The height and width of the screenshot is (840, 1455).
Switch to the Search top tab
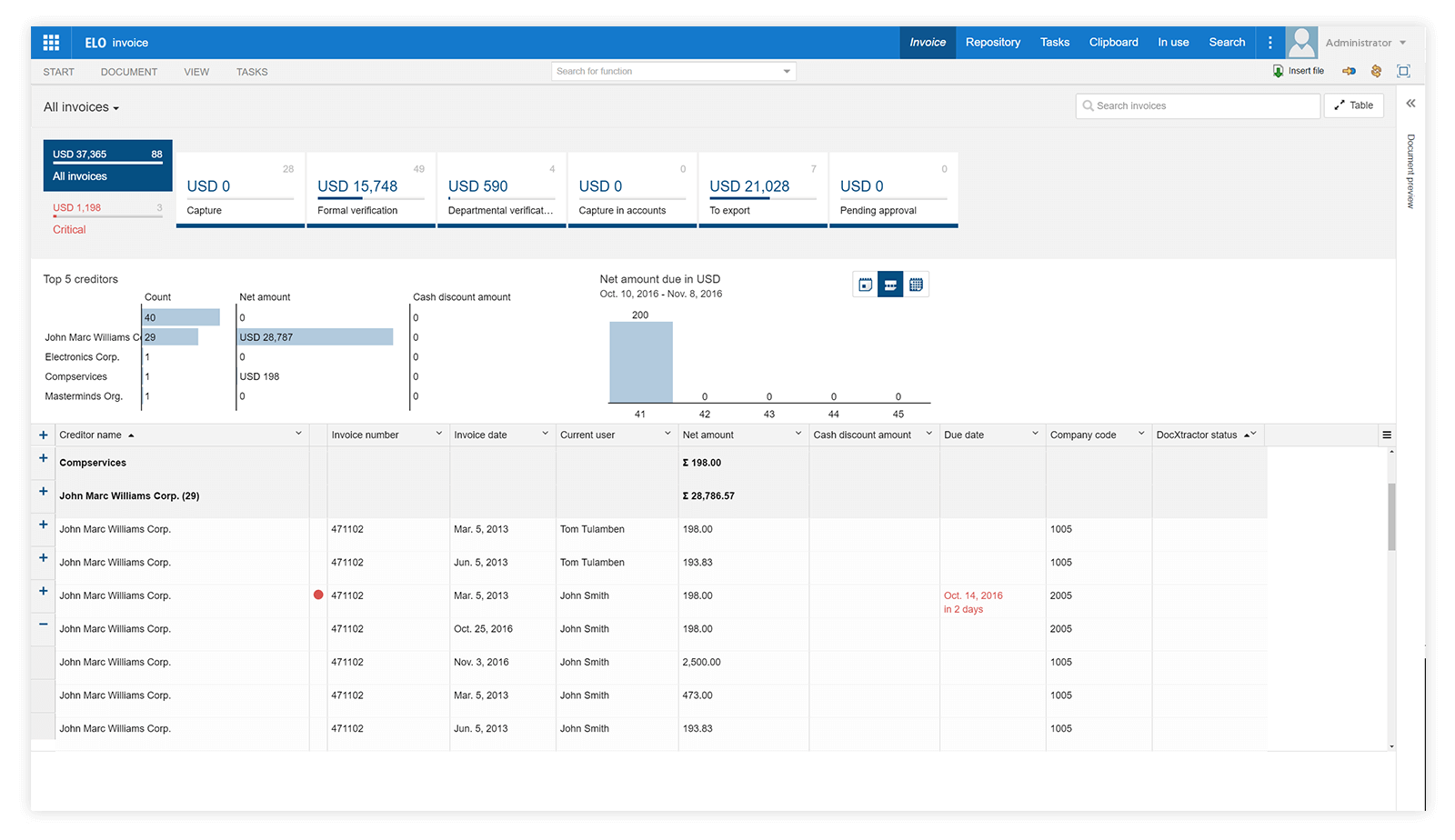click(1227, 43)
